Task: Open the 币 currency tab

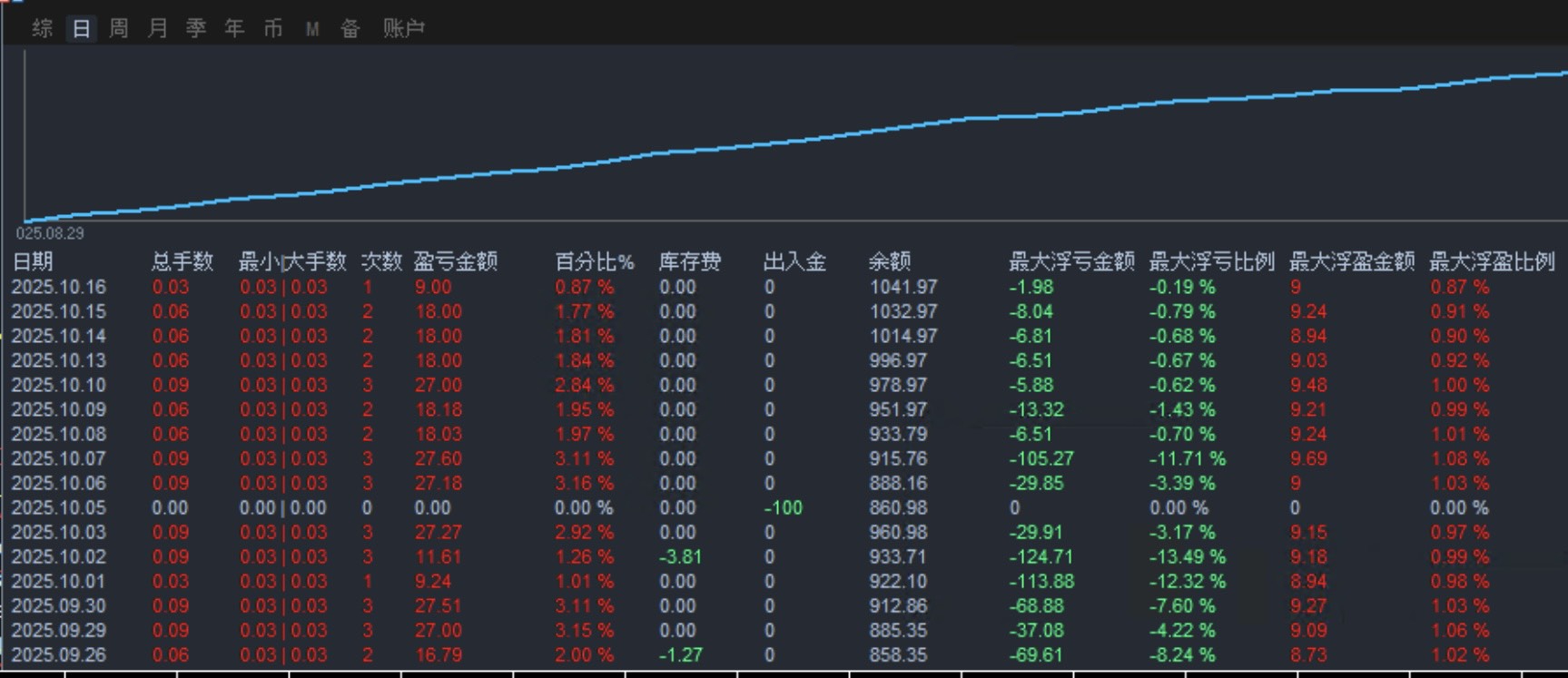Action: pyautogui.click(x=273, y=29)
